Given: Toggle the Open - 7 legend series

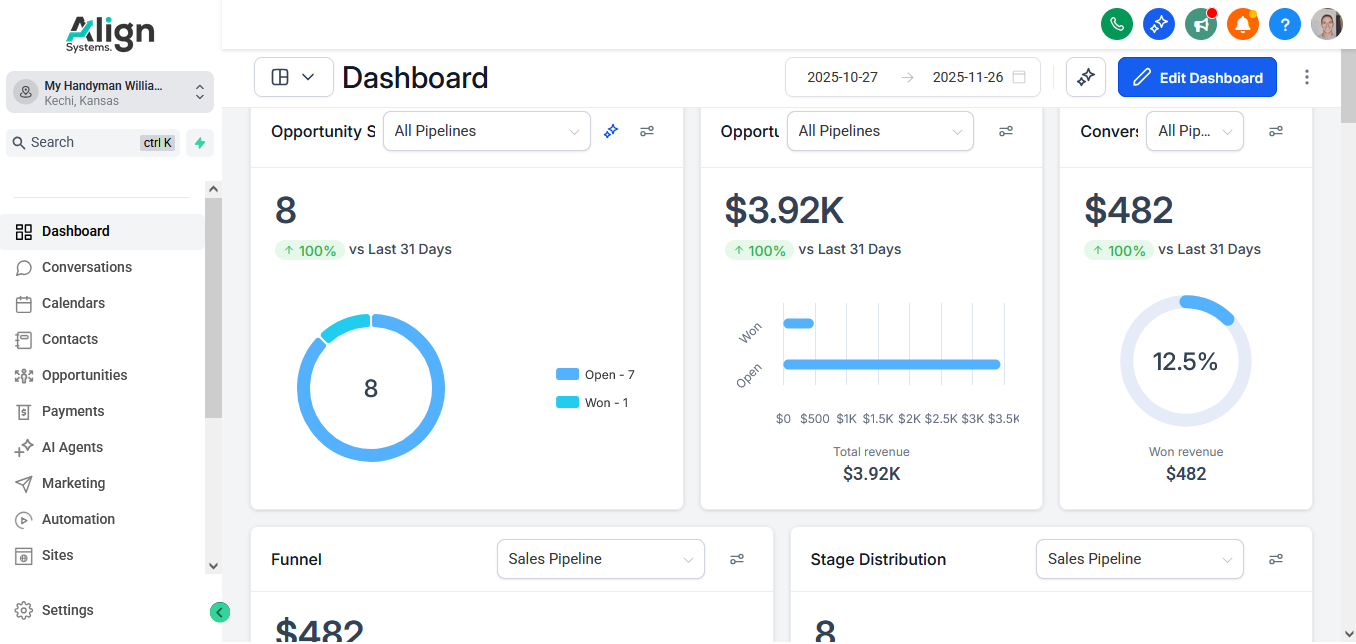Looking at the screenshot, I should (x=596, y=375).
